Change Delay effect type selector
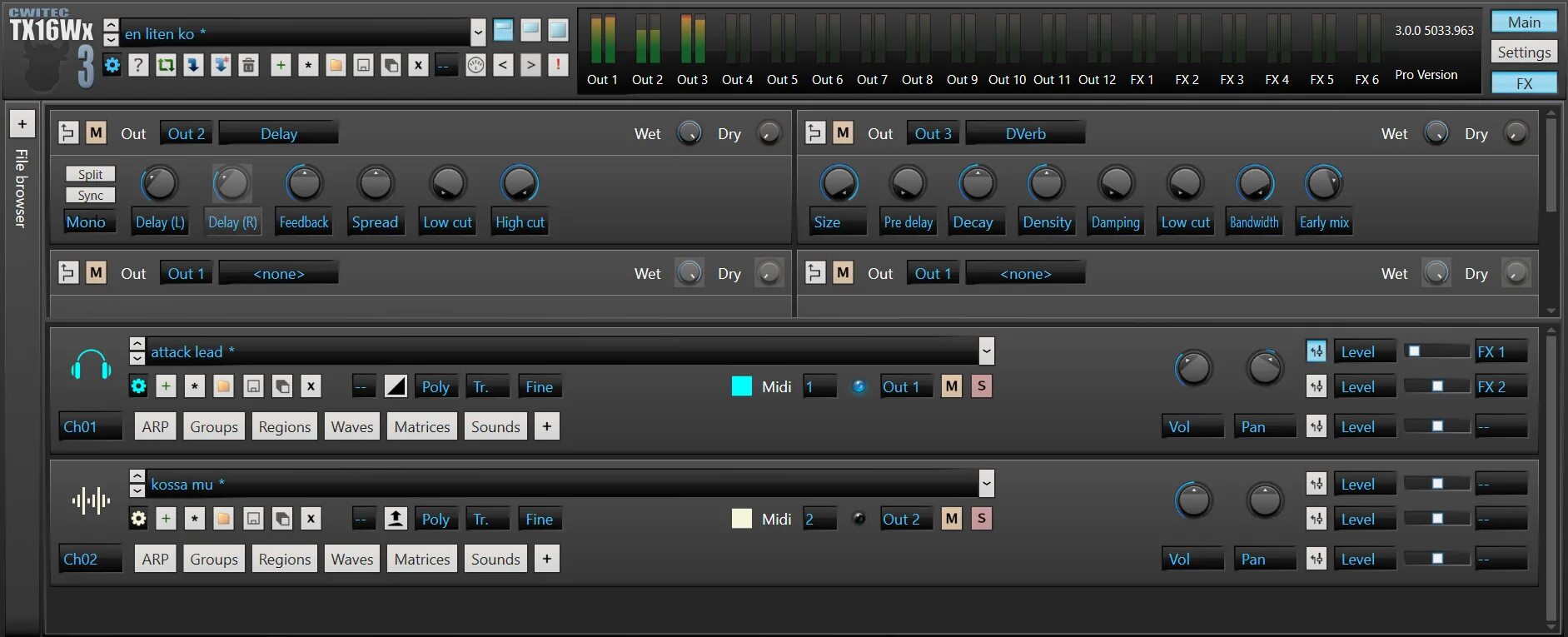 click(279, 133)
